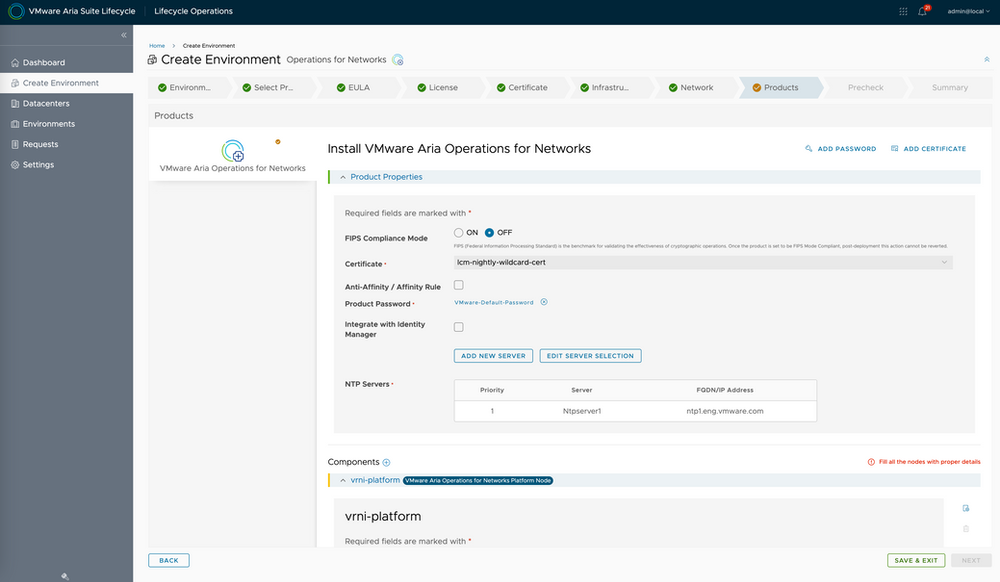1000x582 pixels.
Task: Click the VMware Aria Operations for Networks product icon
Action: point(233,151)
